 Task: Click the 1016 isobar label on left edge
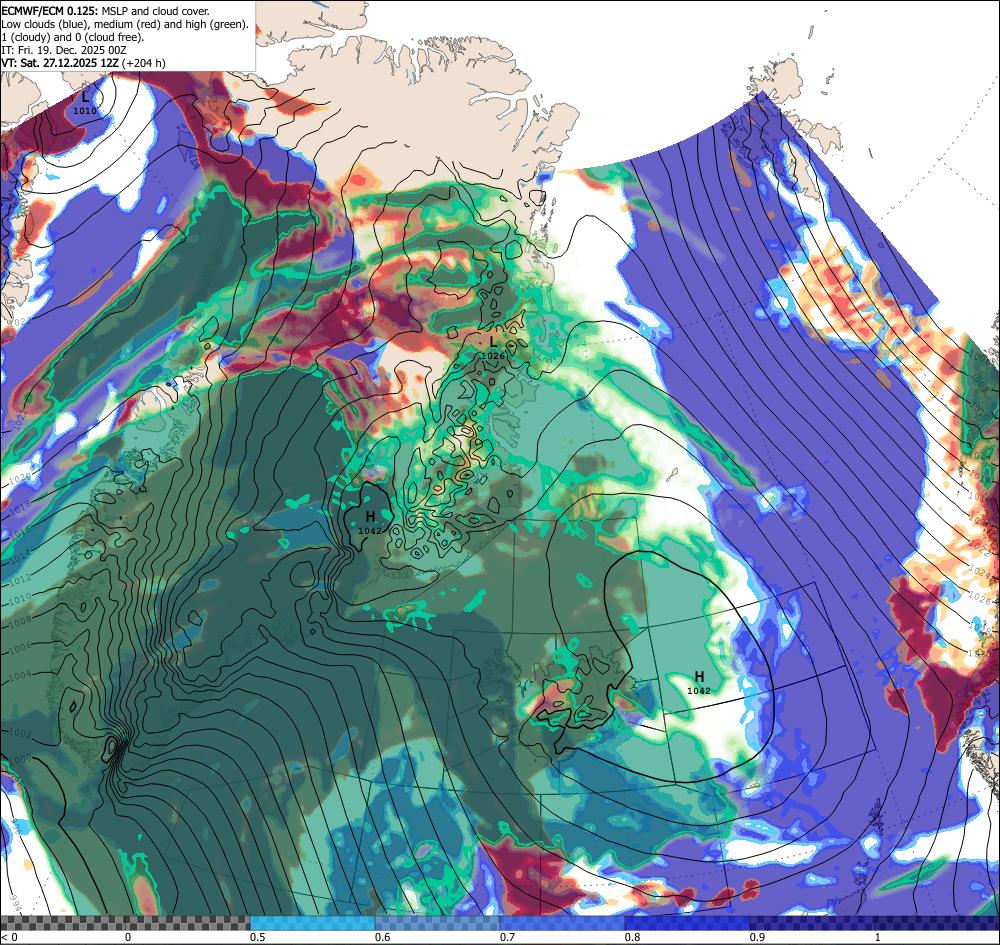click(x=20, y=531)
